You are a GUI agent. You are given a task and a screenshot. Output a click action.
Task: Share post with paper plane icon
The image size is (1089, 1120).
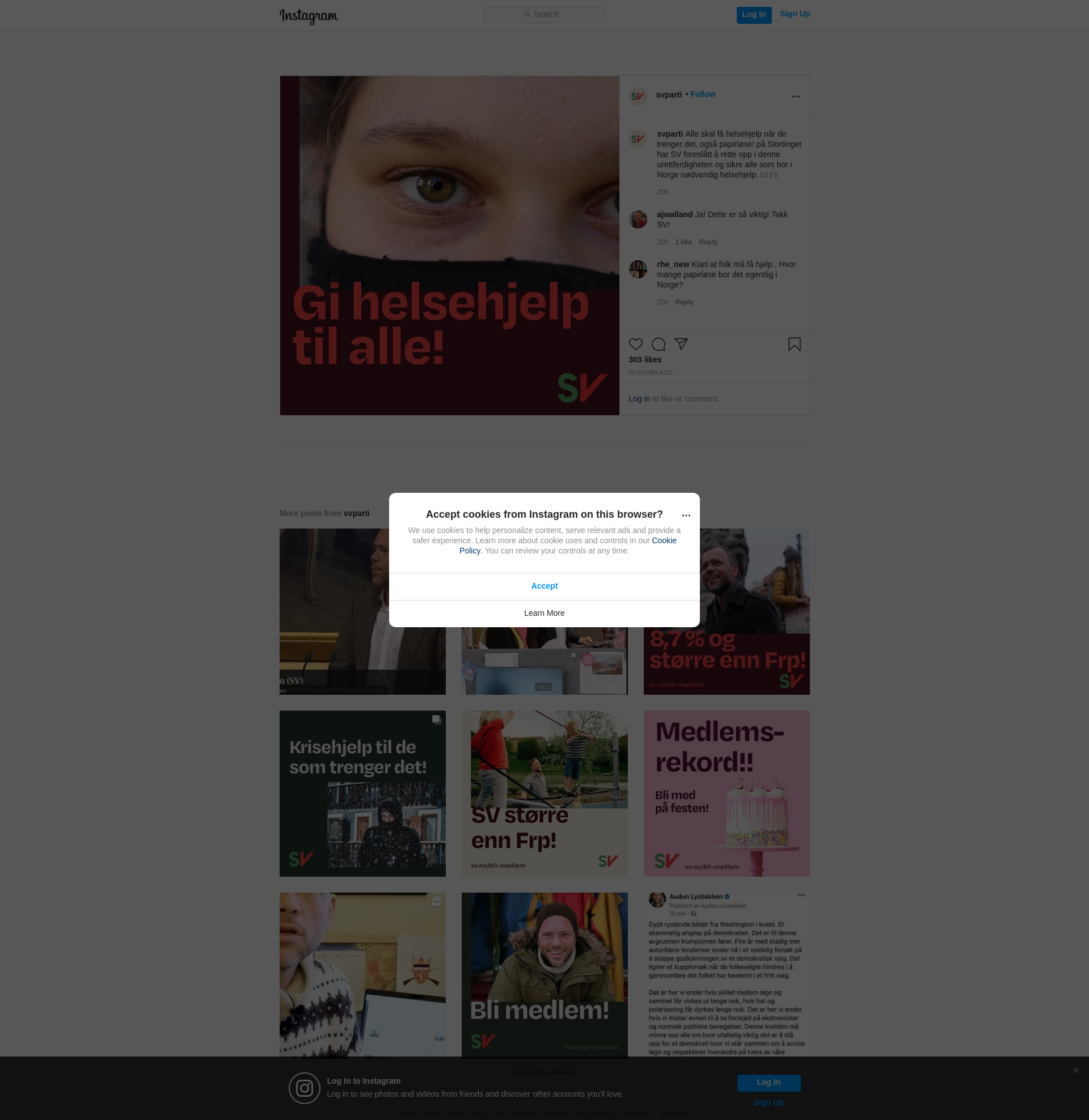(x=681, y=344)
